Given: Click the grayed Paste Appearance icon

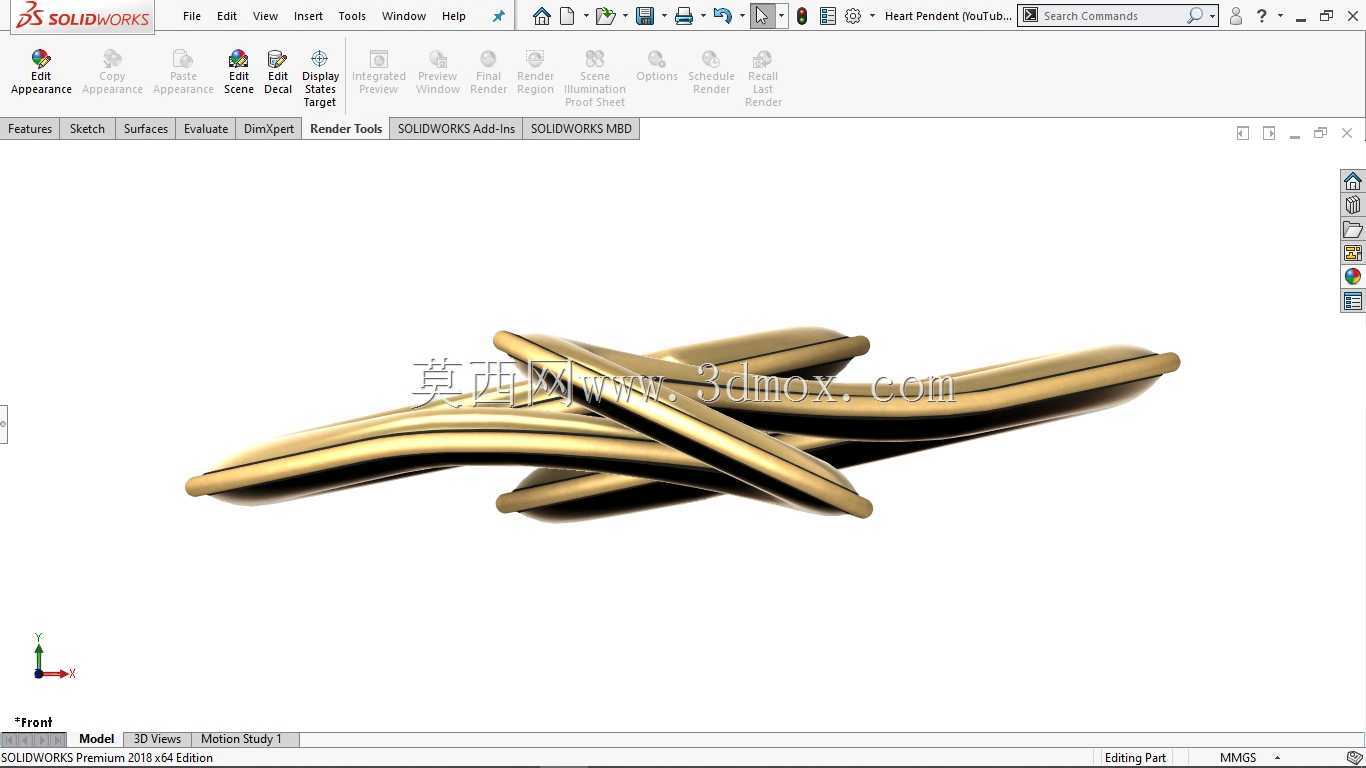Looking at the screenshot, I should pyautogui.click(x=183, y=59).
